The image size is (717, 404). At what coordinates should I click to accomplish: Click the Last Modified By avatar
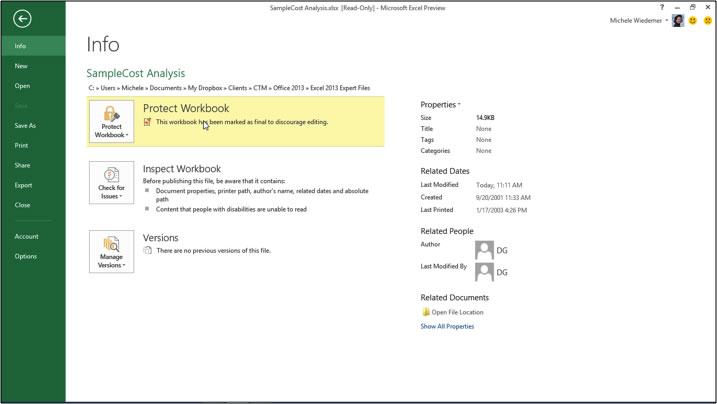(485, 272)
